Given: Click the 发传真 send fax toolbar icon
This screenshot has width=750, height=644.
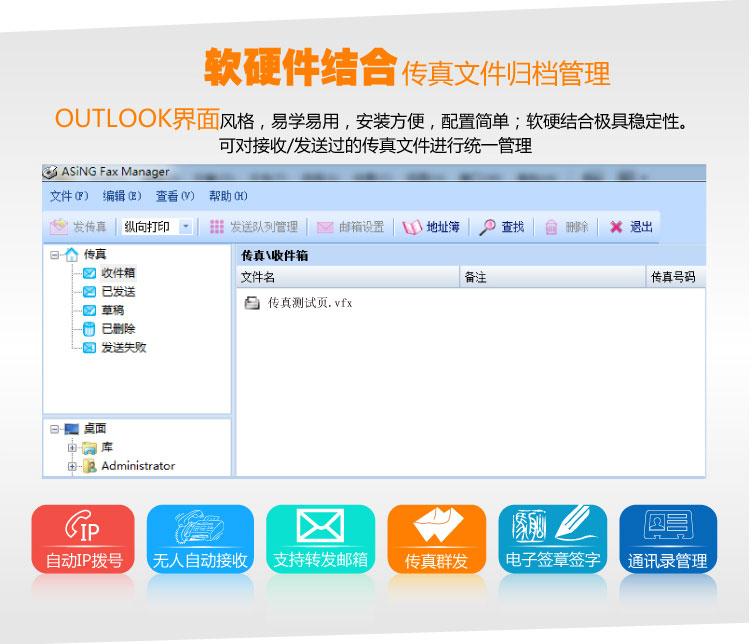Looking at the screenshot, I should (x=59, y=227).
